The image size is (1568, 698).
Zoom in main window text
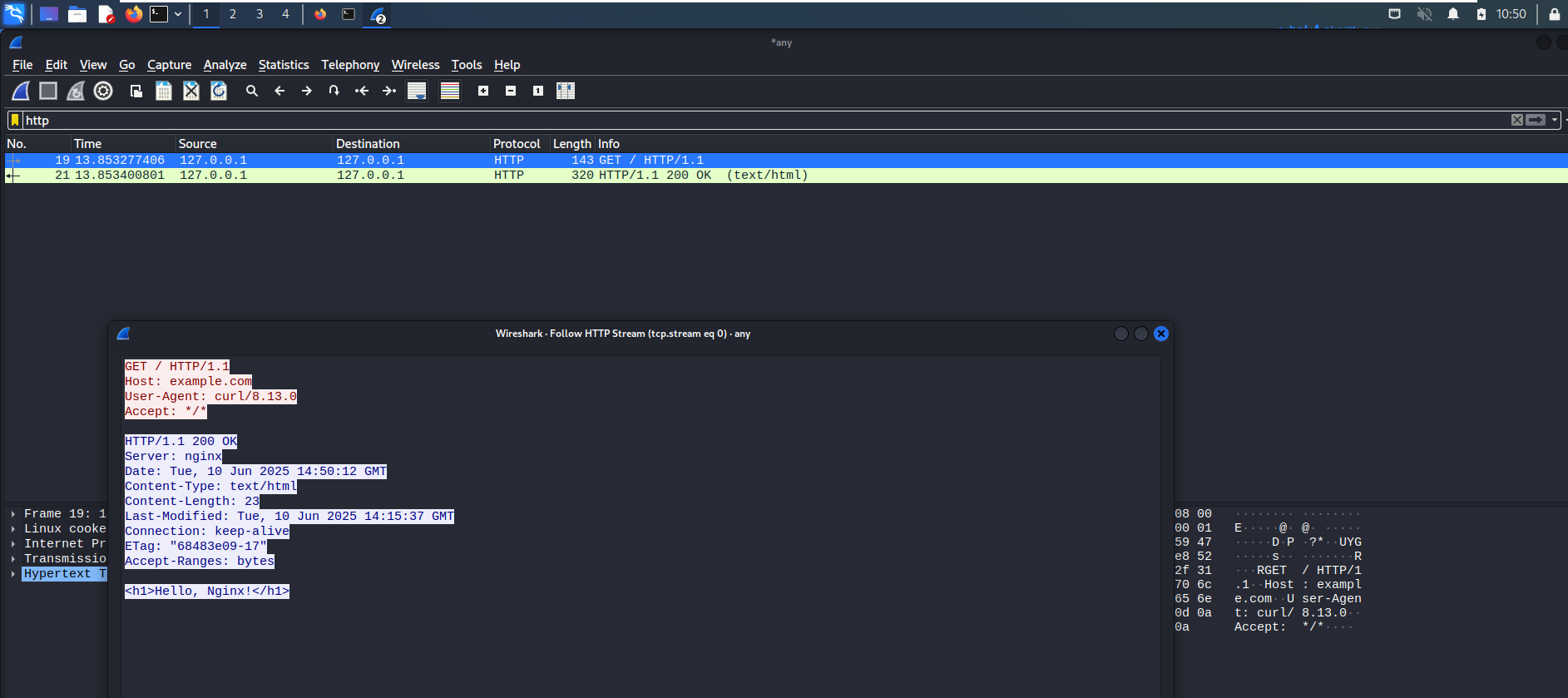pos(483,91)
